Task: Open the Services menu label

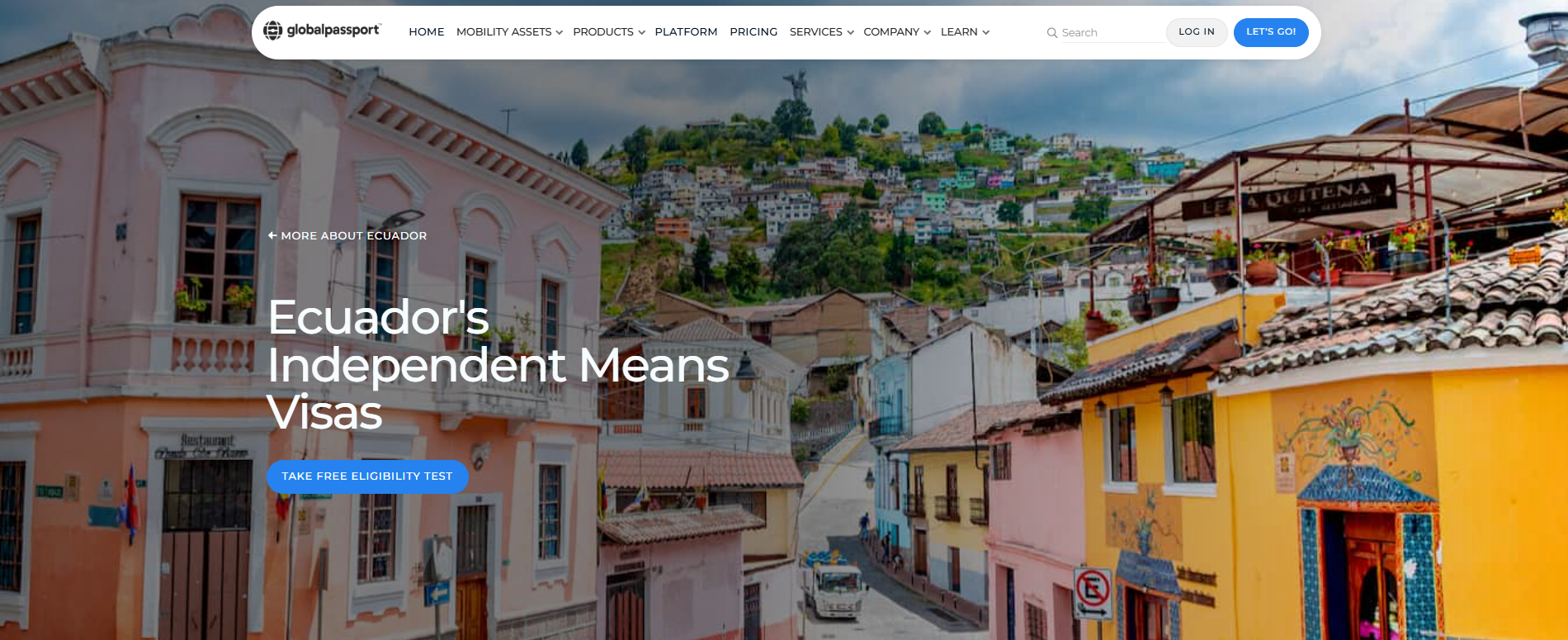Action: (x=815, y=31)
